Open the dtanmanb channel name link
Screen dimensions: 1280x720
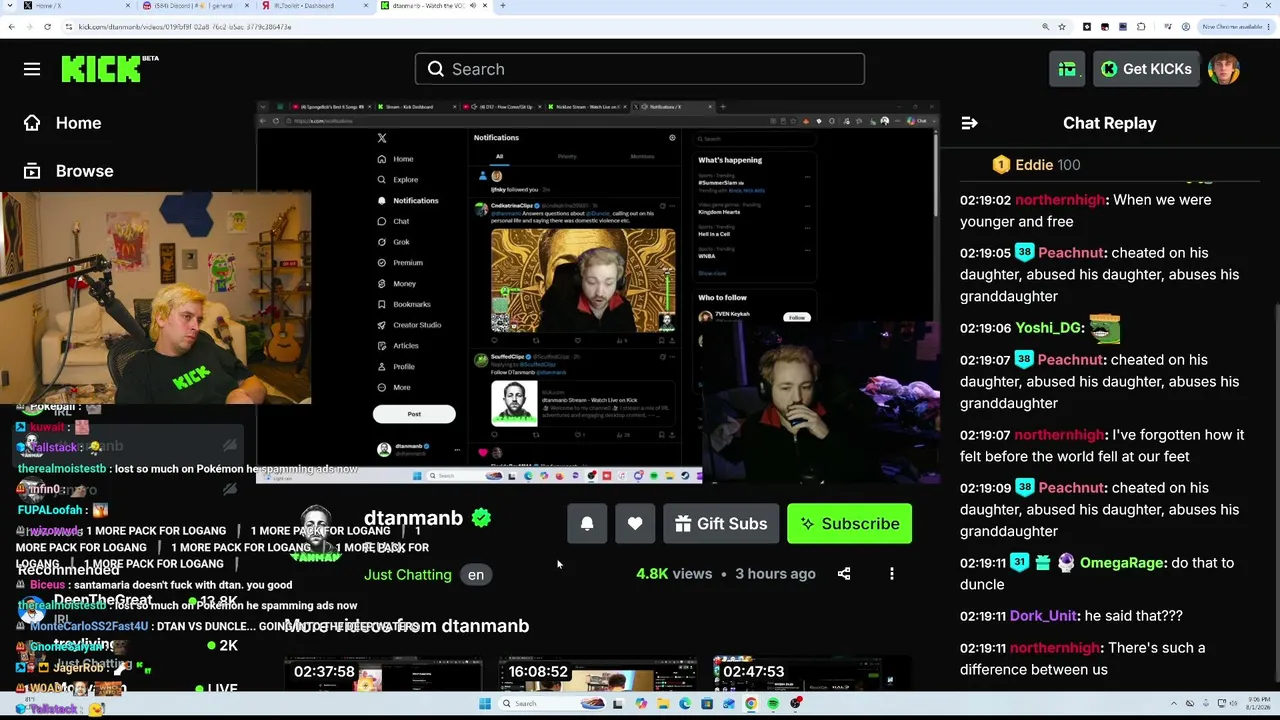pyautogui.click(x=413, y=518)
